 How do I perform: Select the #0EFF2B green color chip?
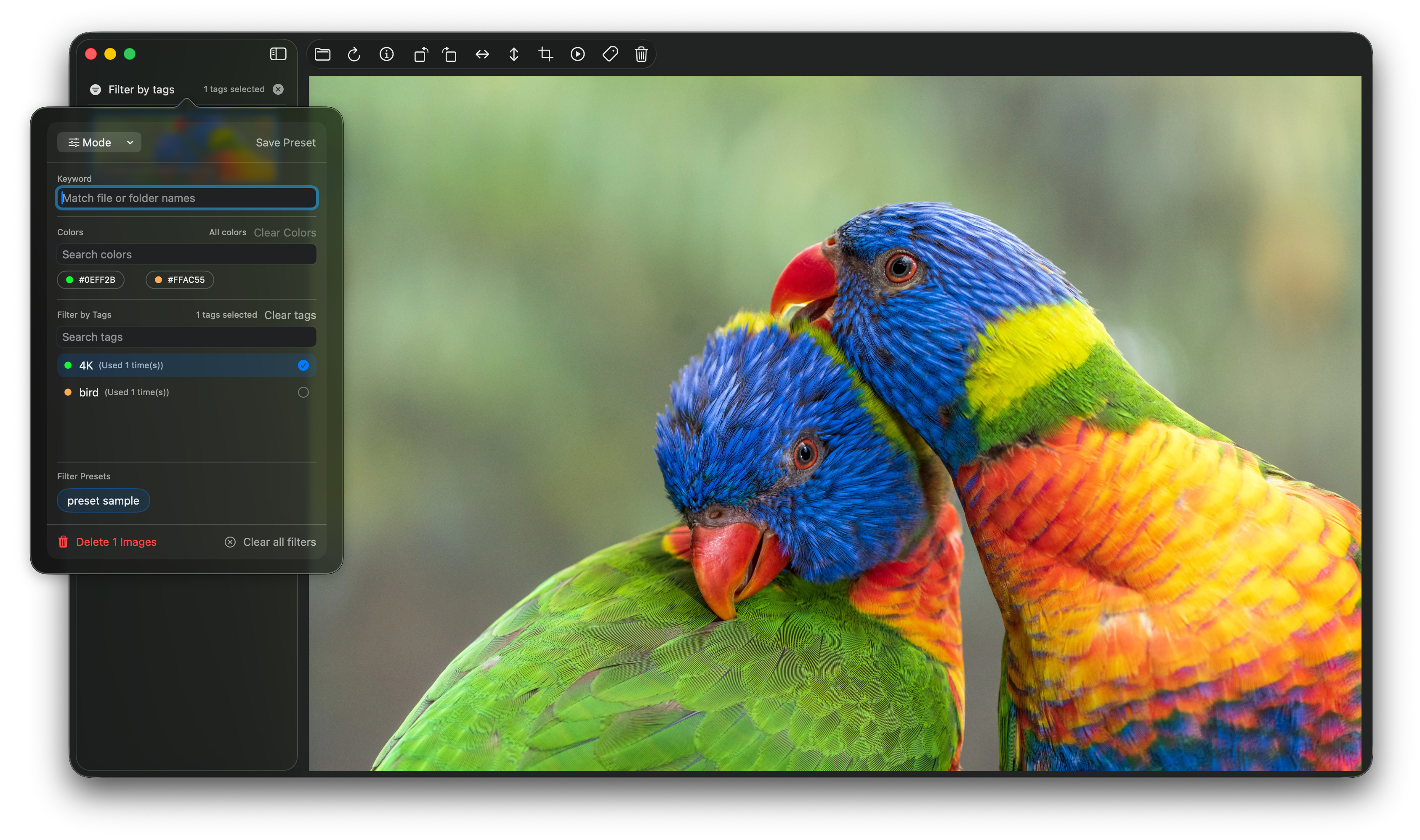tap(90, 279)
